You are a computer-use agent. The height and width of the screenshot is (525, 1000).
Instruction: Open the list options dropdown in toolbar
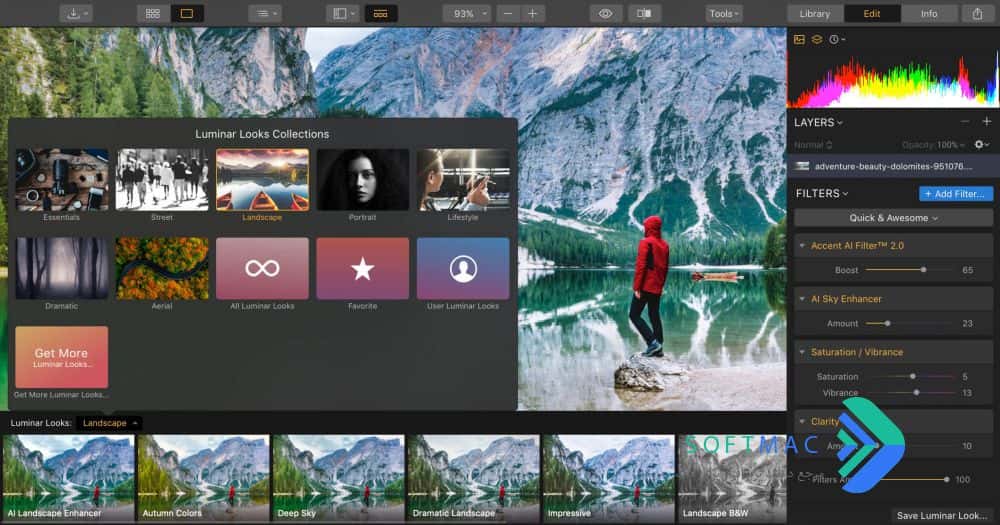pos(265,13)
